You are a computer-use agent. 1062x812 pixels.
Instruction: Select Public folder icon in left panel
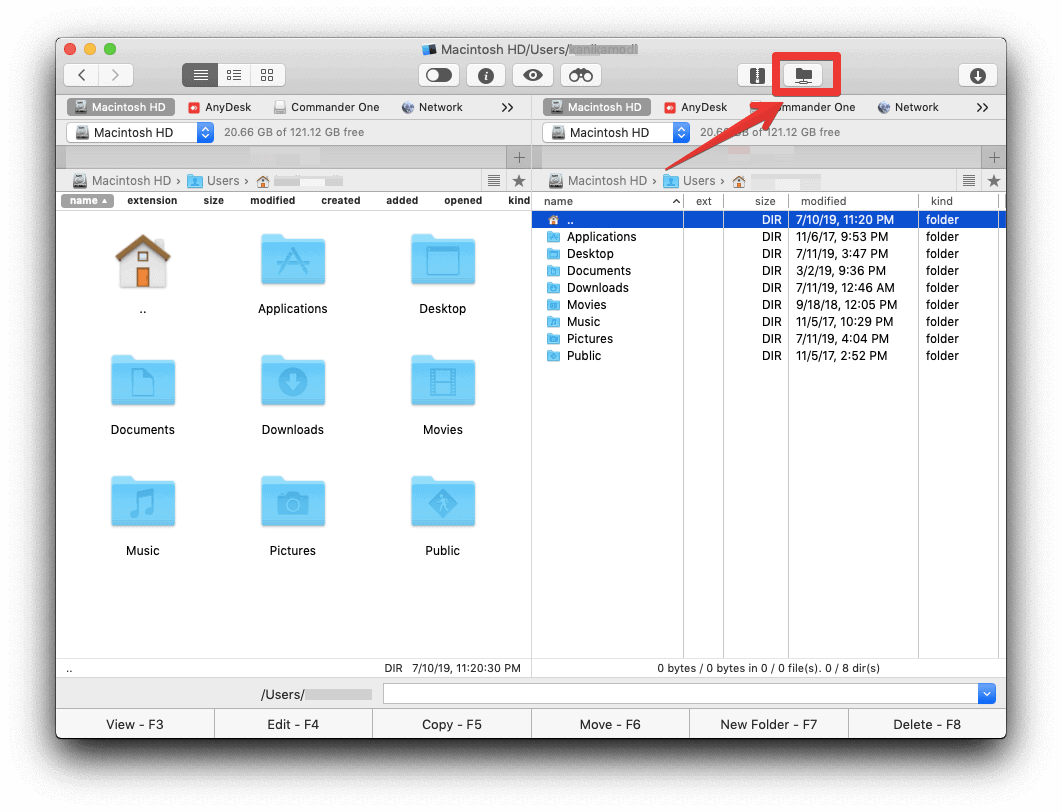coord(443,502)
